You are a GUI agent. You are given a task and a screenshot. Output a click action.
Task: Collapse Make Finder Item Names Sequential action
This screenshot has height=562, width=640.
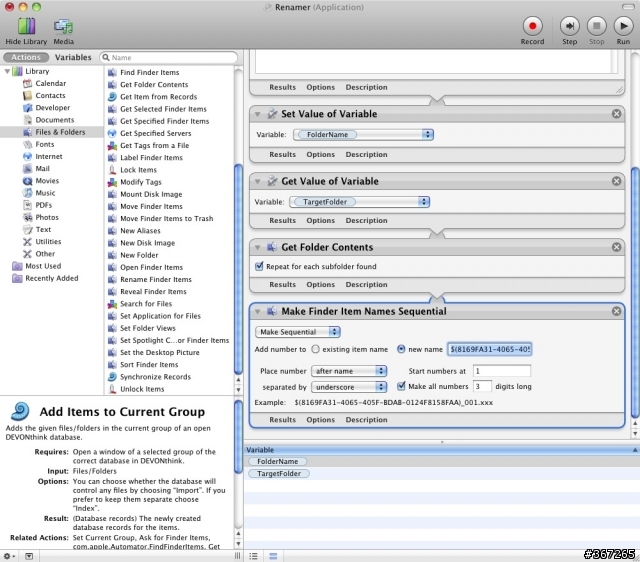click(258, 312)
